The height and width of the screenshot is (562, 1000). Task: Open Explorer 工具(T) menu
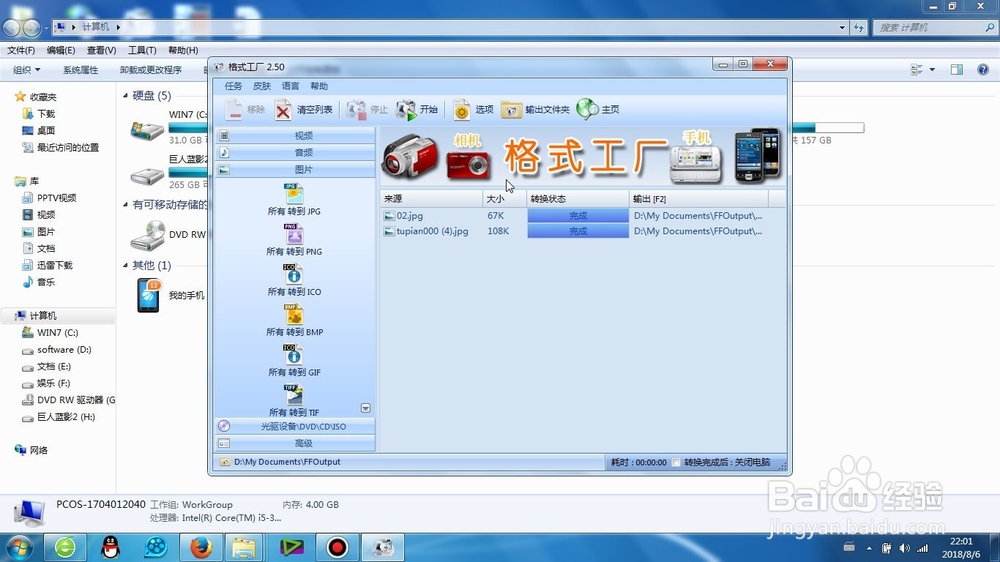142,50
